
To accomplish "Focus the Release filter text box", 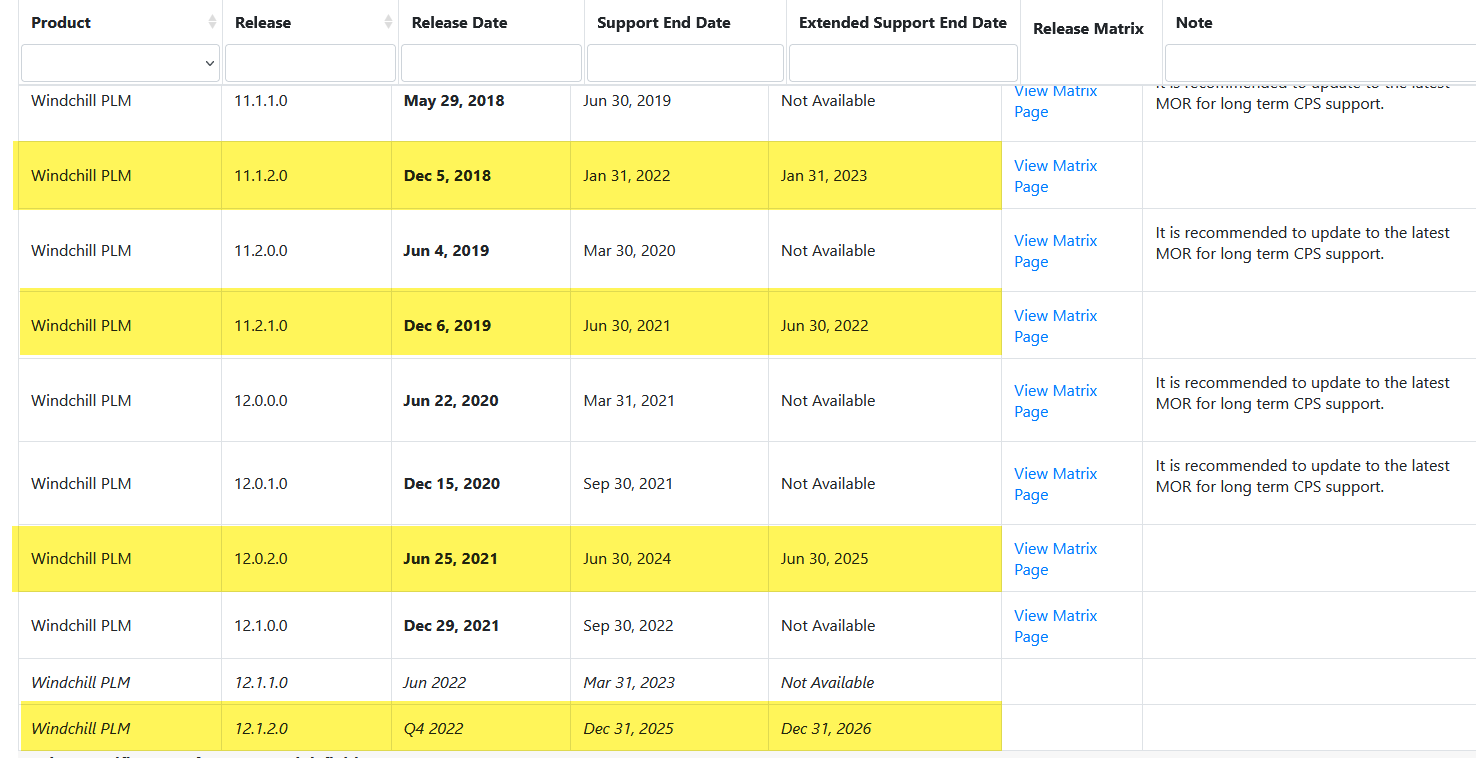I will [x=310, y=63].
